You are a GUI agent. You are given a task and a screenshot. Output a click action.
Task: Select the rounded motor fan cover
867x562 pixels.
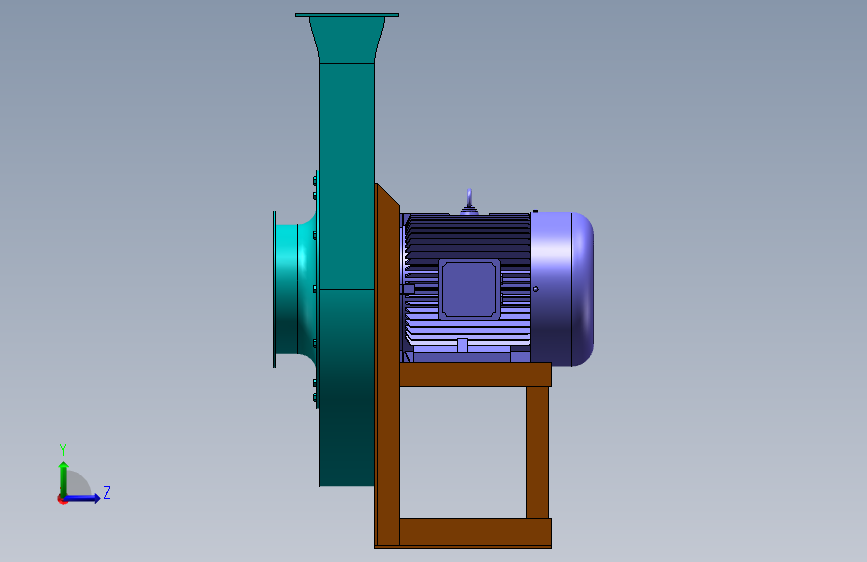(562, 289)
